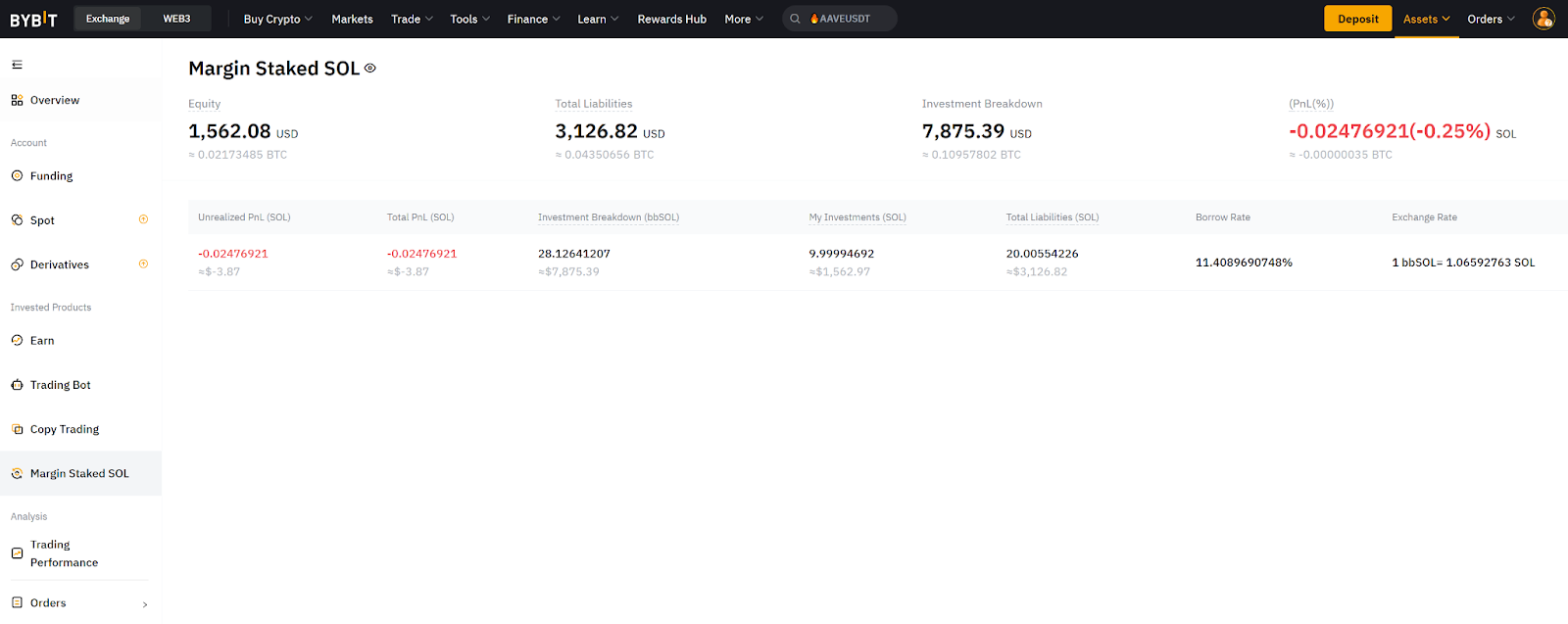Click the Earn sidebar icon
The height and width of the screenshot is (624, 1568).
[x=17, y=341]
